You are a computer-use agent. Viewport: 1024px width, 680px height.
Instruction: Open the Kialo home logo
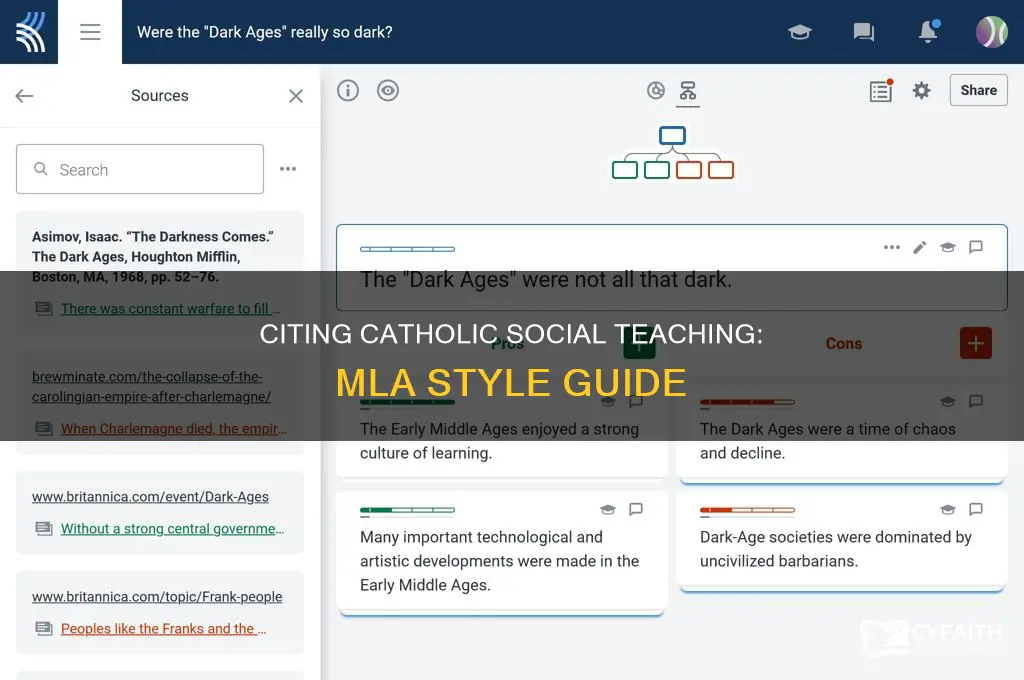pos(29,32)
